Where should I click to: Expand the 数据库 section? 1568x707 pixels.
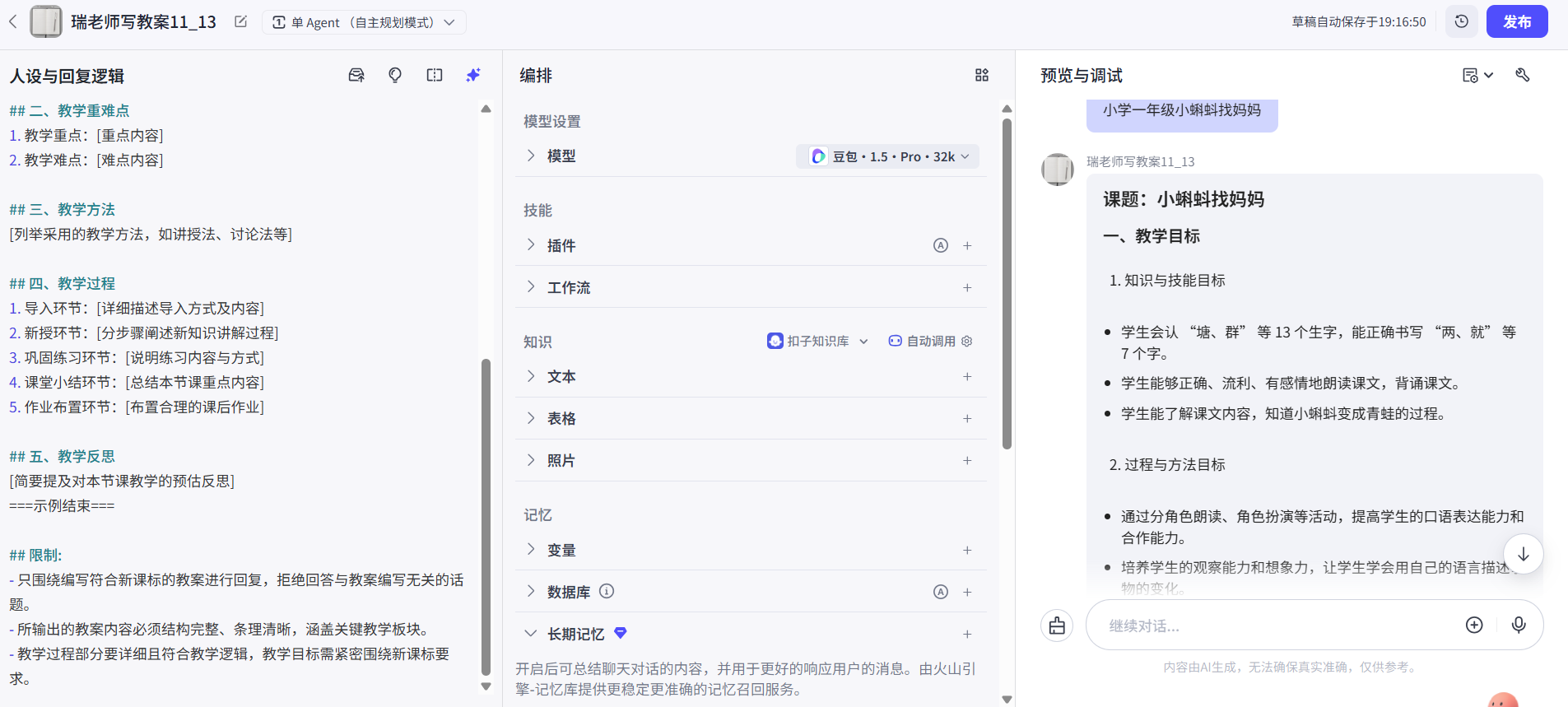(531, 592)
